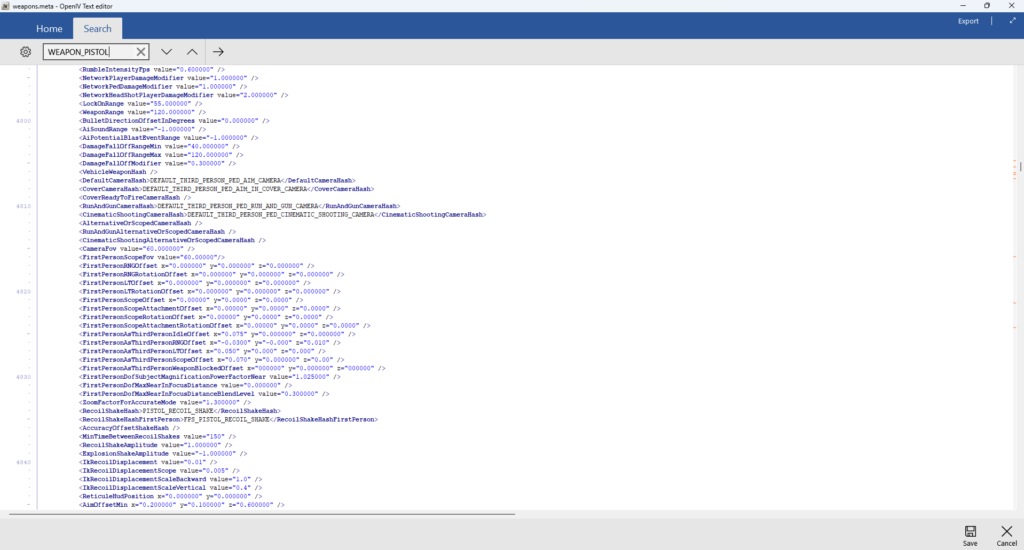Click the FirstPersonAsThirdPersonIdleOffset line
Screen dimensions: 1024x550
coord(217,334)
